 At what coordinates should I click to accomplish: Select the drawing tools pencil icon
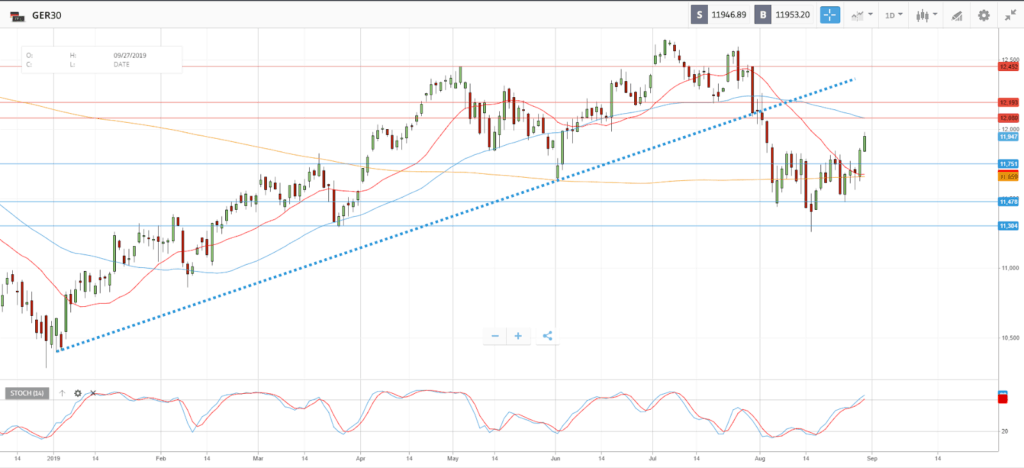pos(957,15)
